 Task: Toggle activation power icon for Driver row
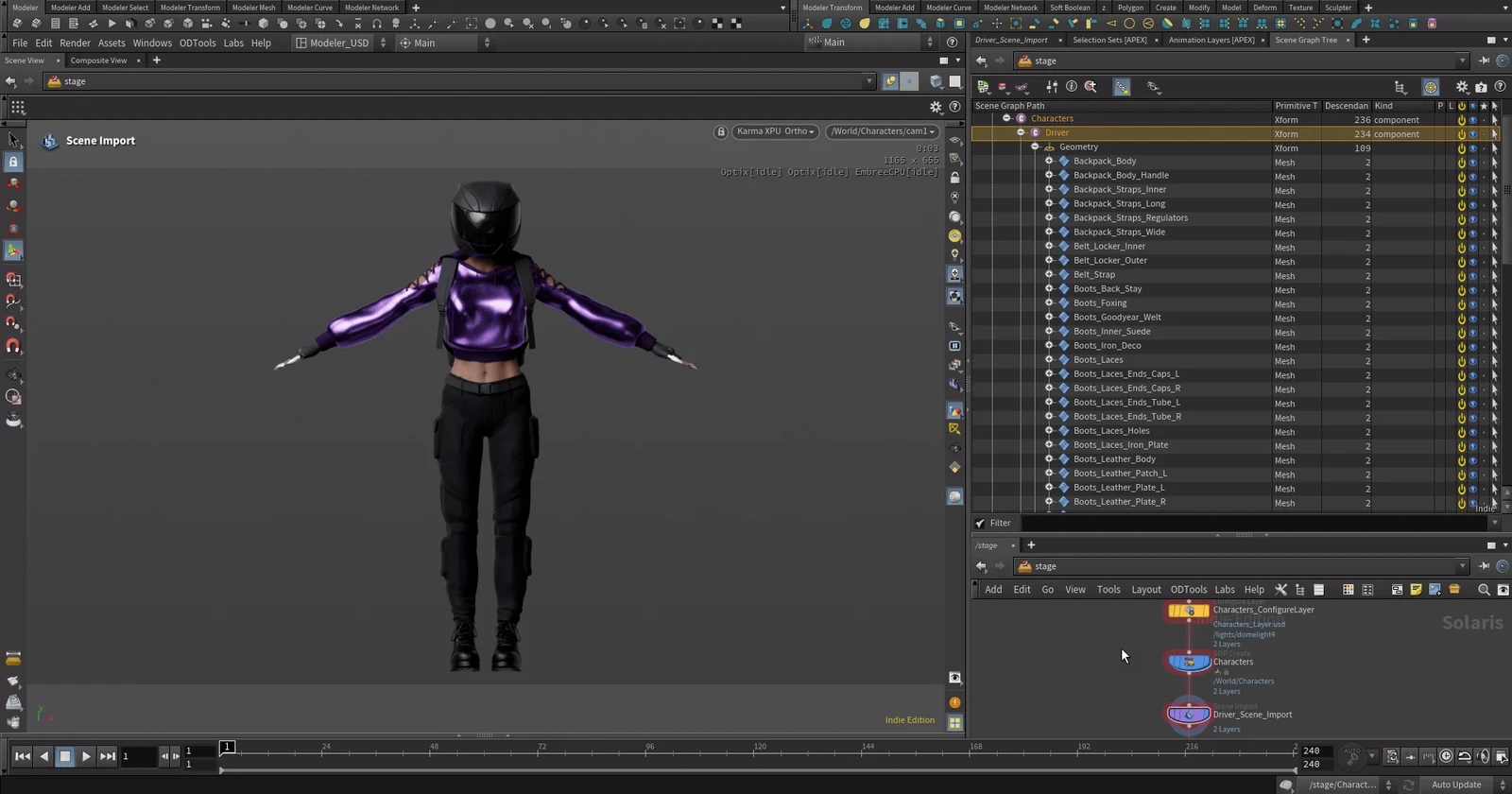[x=1462, y=134]
